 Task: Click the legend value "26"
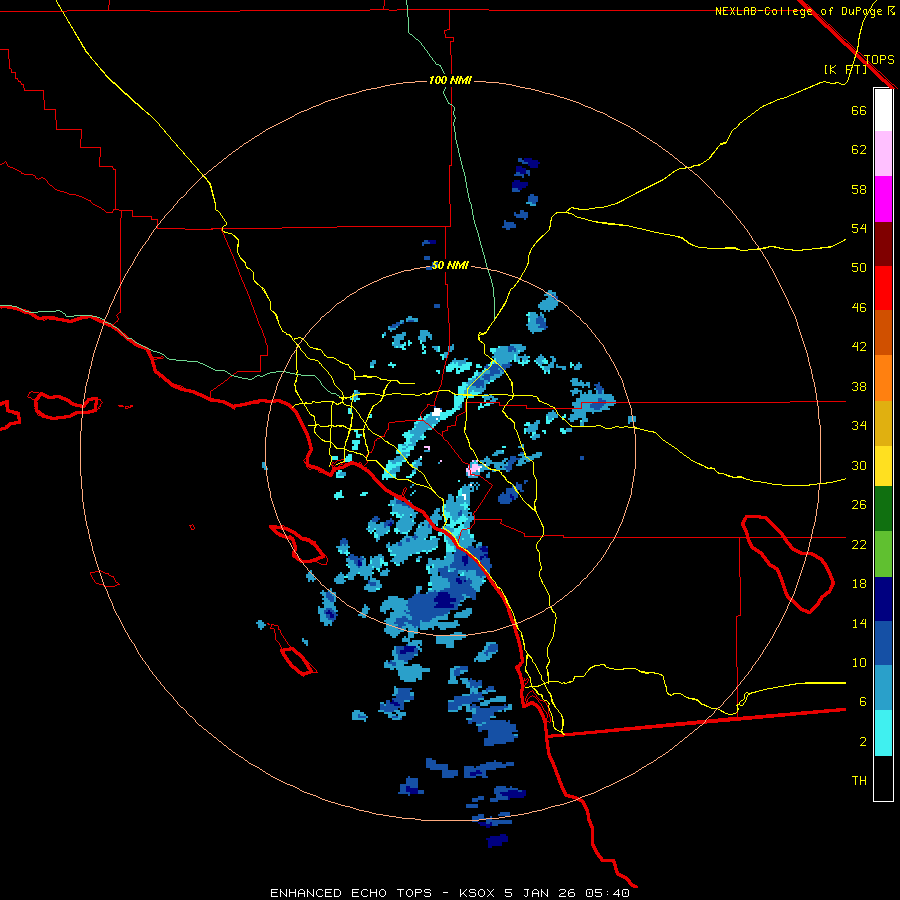tap(859, 505)
